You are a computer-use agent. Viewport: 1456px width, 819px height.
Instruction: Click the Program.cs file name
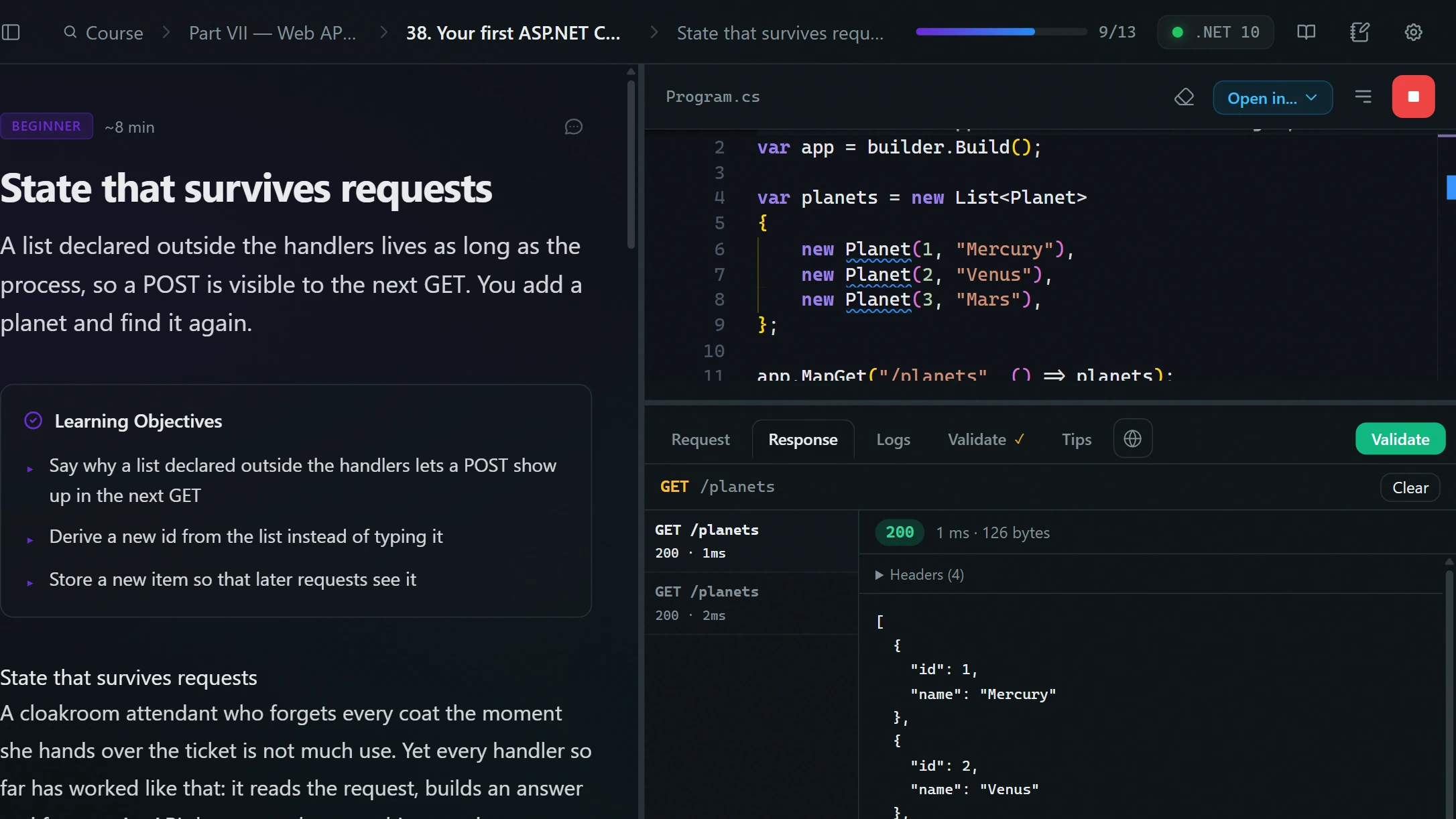coord(712,97)
